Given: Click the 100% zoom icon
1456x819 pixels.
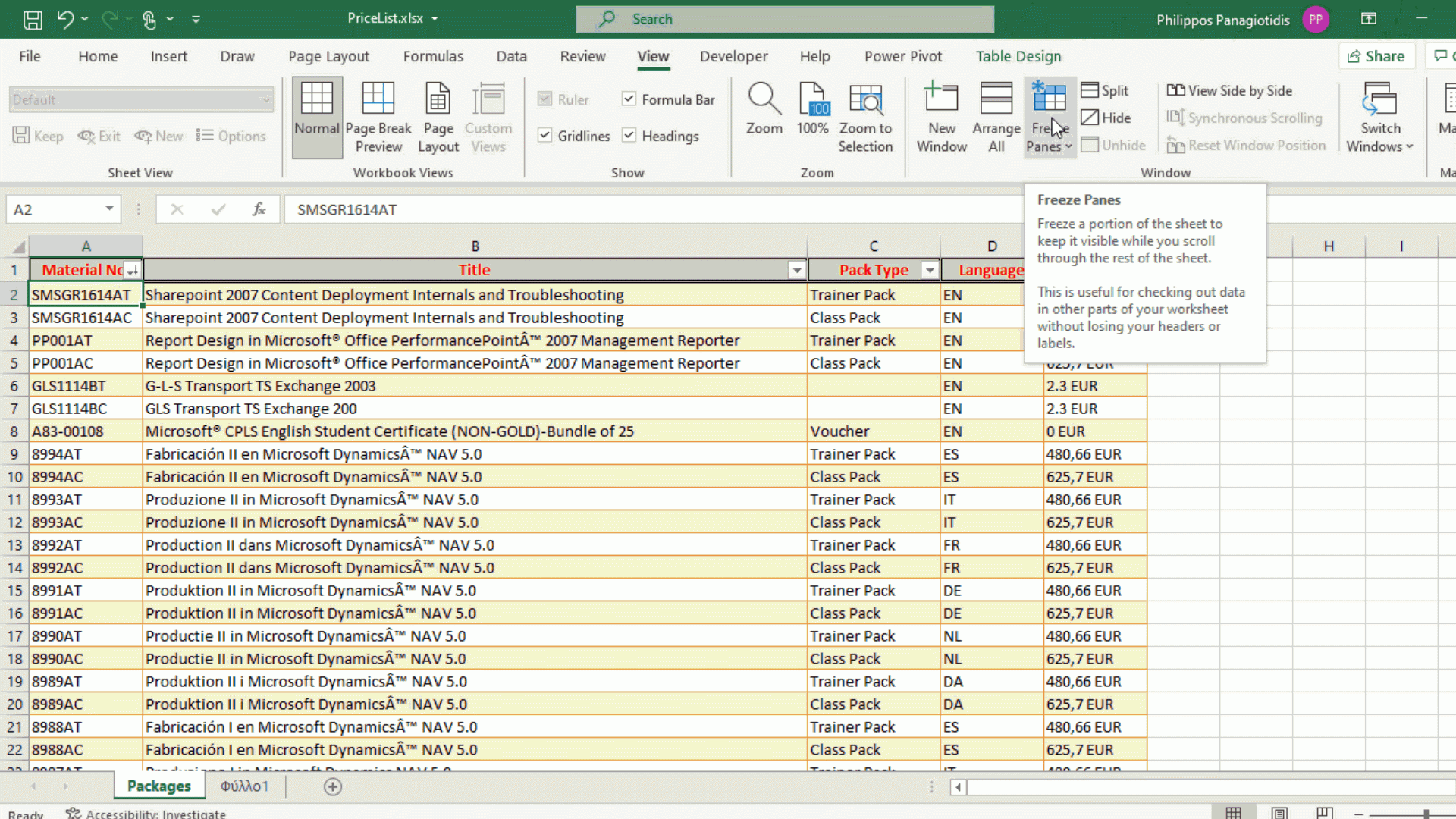Looking at the screenshot, I should coord(812,99).
